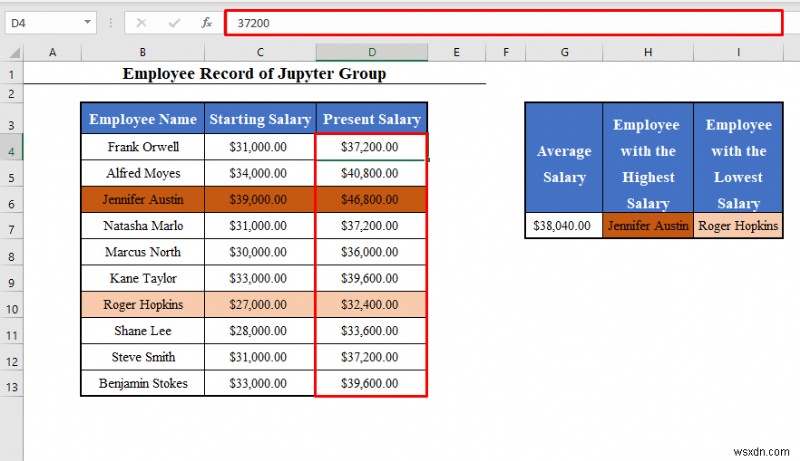
Task: Select the 'Steve Smith' cell
Action: (143, 357)
